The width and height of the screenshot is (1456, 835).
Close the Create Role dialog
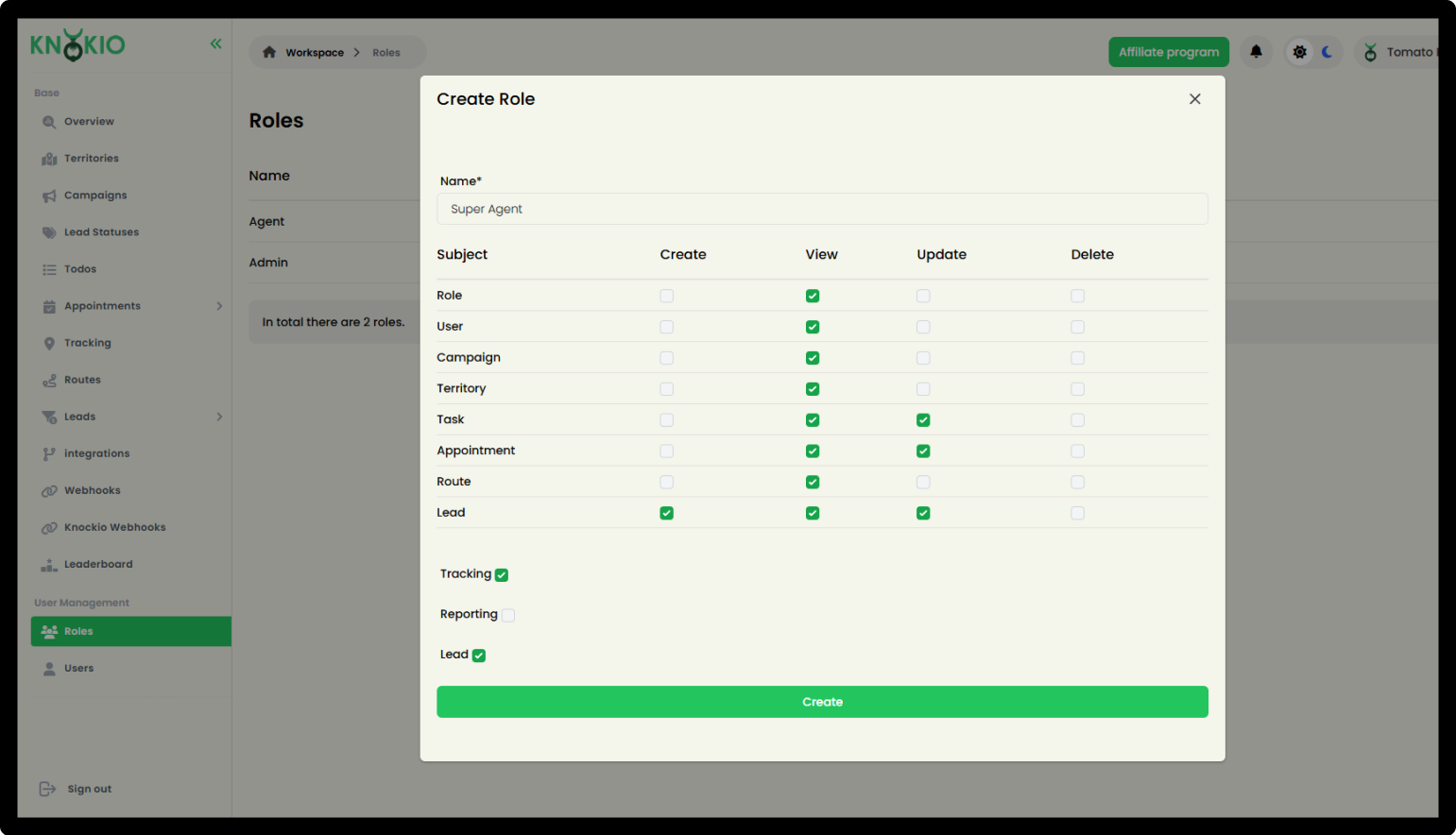tap(1195, 99)
